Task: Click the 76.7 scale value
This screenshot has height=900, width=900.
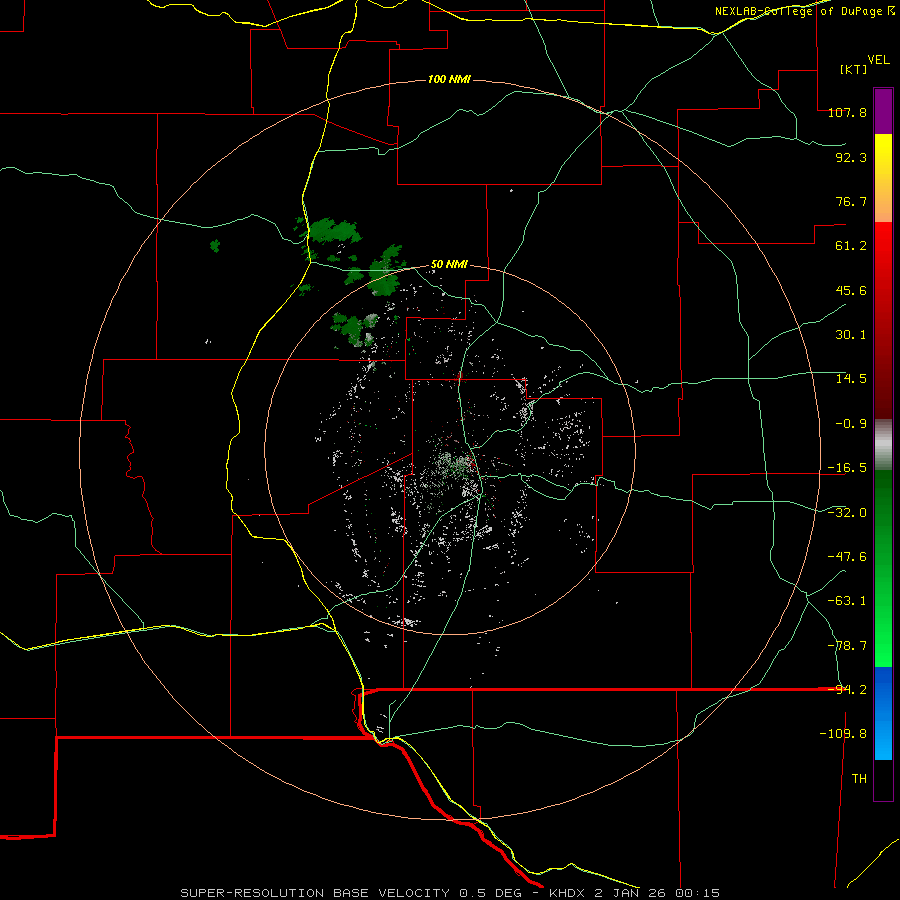Action: coord(851,201)
